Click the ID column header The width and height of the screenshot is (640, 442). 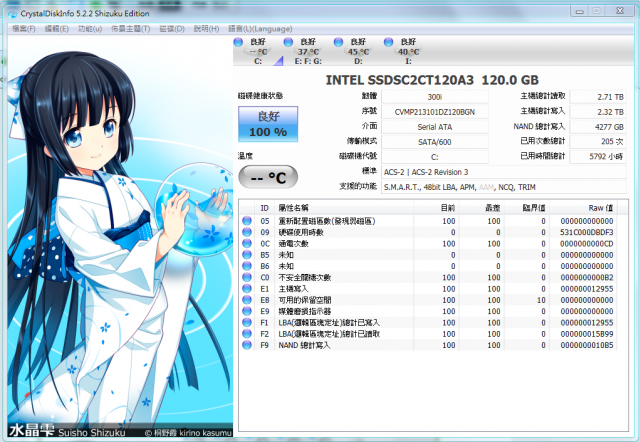[264, 208]
